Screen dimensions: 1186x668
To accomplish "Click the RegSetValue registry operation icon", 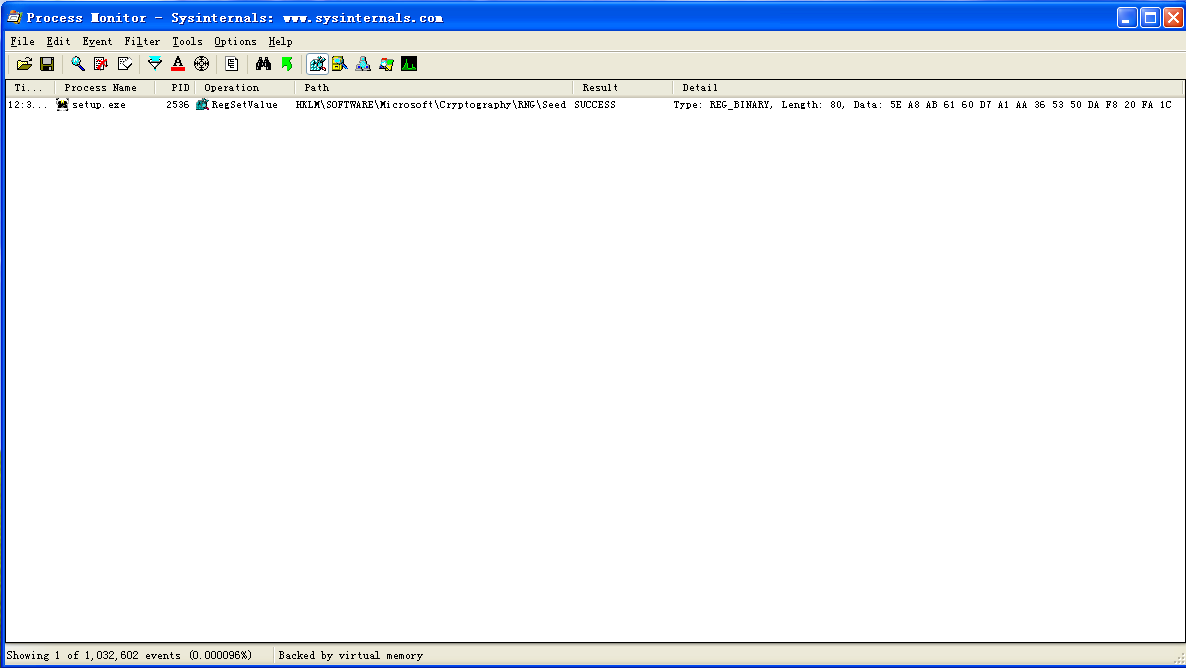I will (202, 104).
